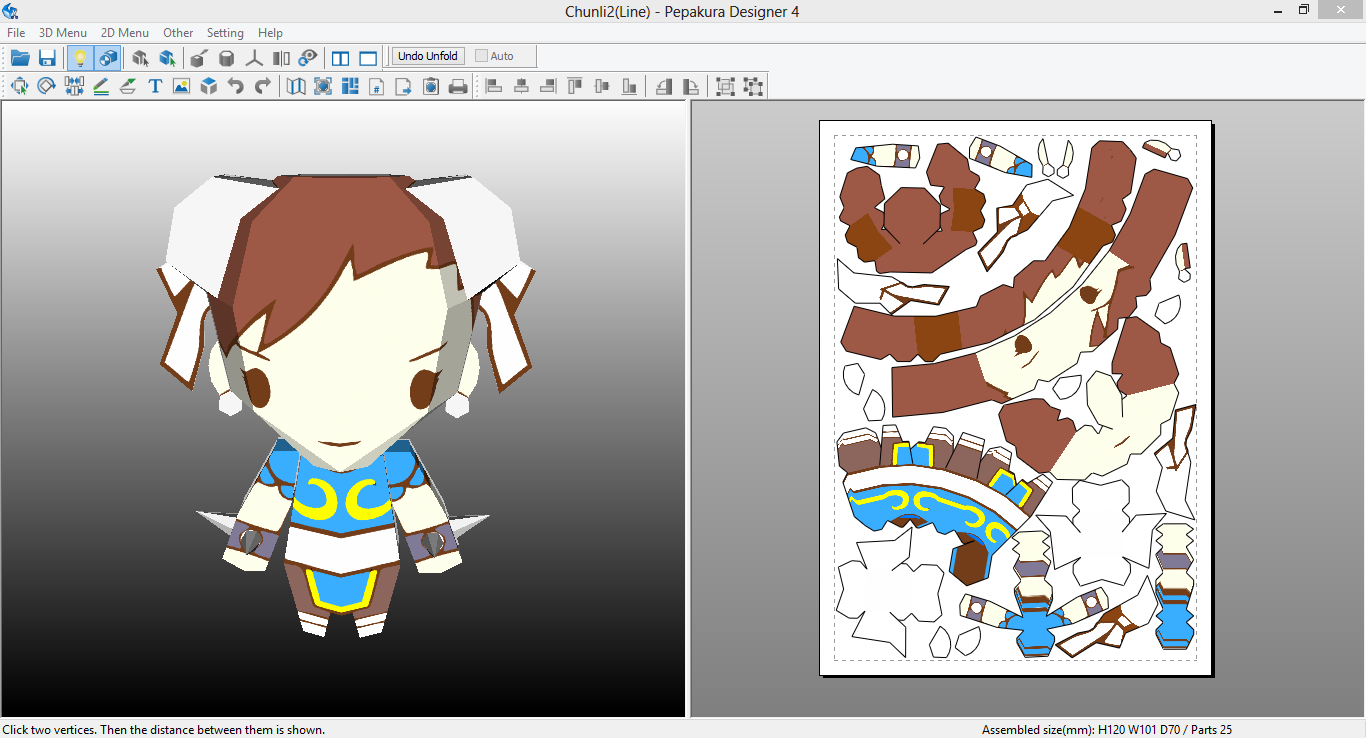Select the Join/Disjoin parts tool icon

coord(74,86)
